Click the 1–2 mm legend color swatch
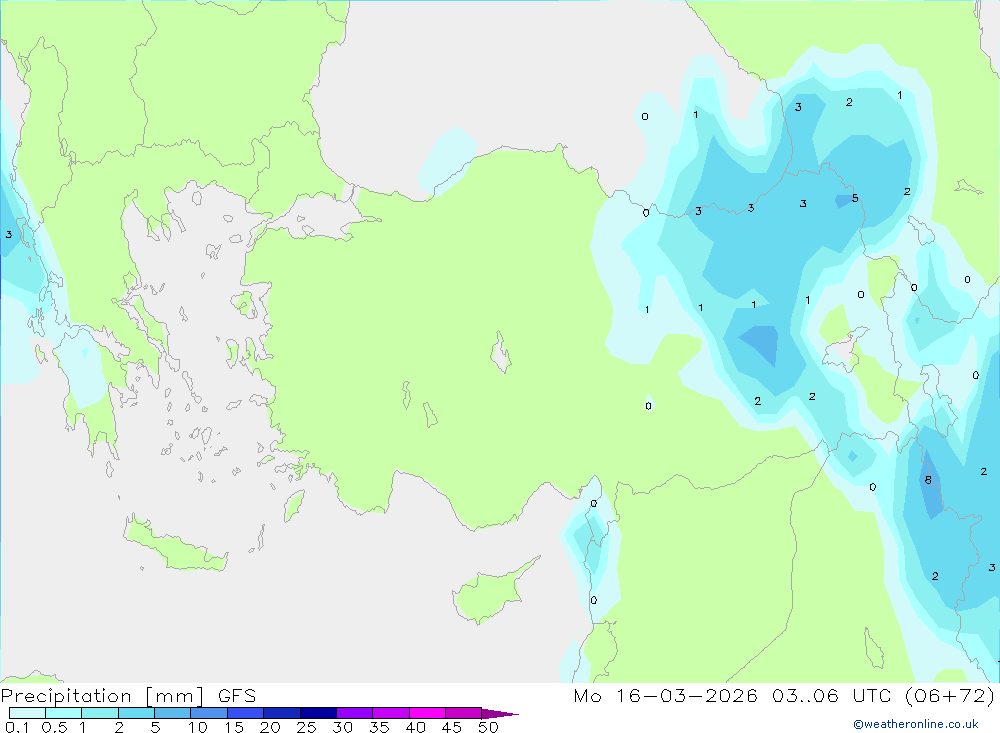Screen dimensions: 1000x733 coord(99,713)
